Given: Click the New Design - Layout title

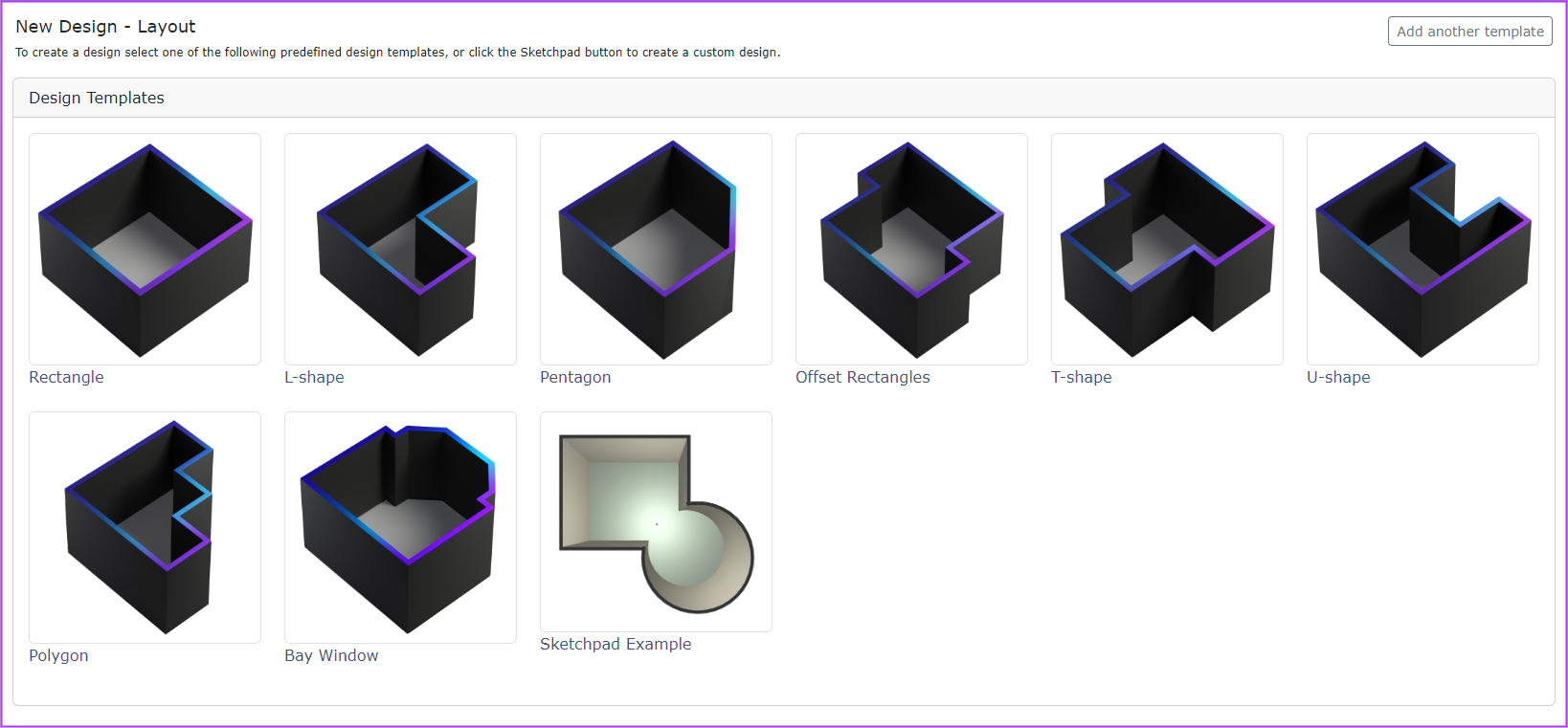Looking at the screenshot, I should click(105, 27).
